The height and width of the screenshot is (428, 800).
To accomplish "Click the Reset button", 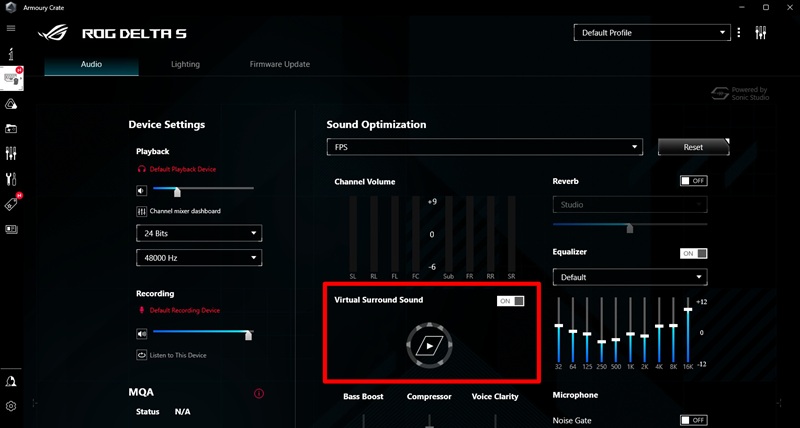I will tap(693, 147).
